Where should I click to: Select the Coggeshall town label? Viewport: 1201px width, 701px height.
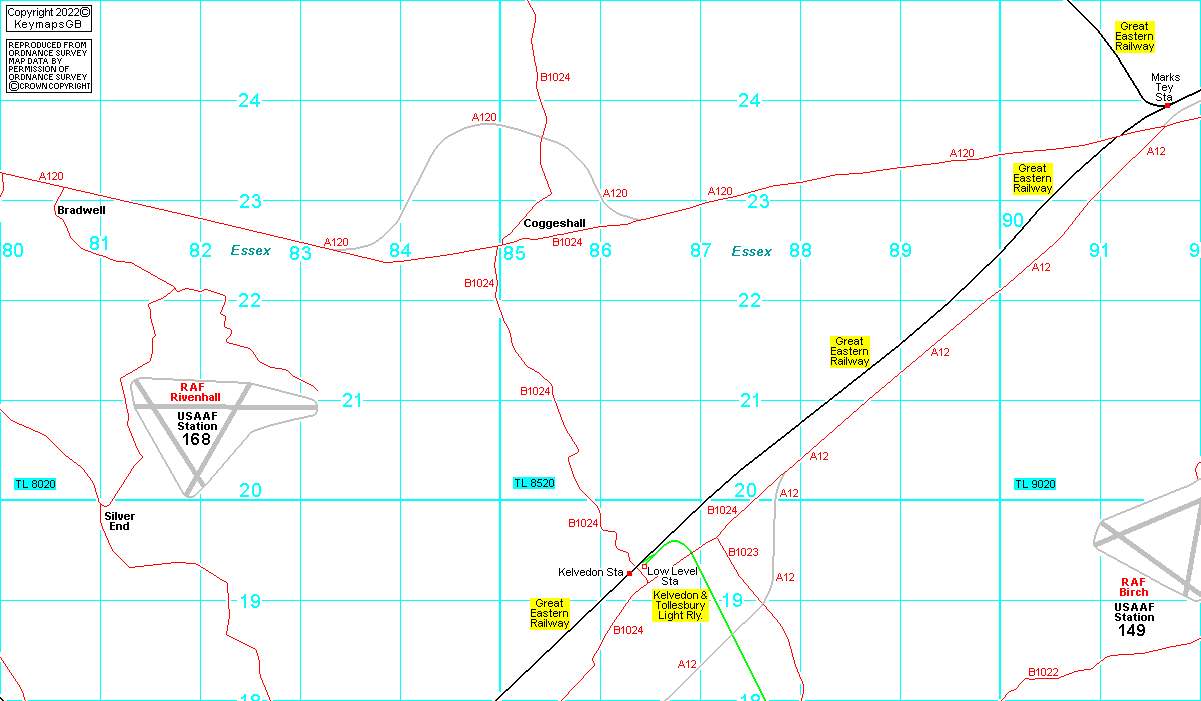(x=554, y=223)
